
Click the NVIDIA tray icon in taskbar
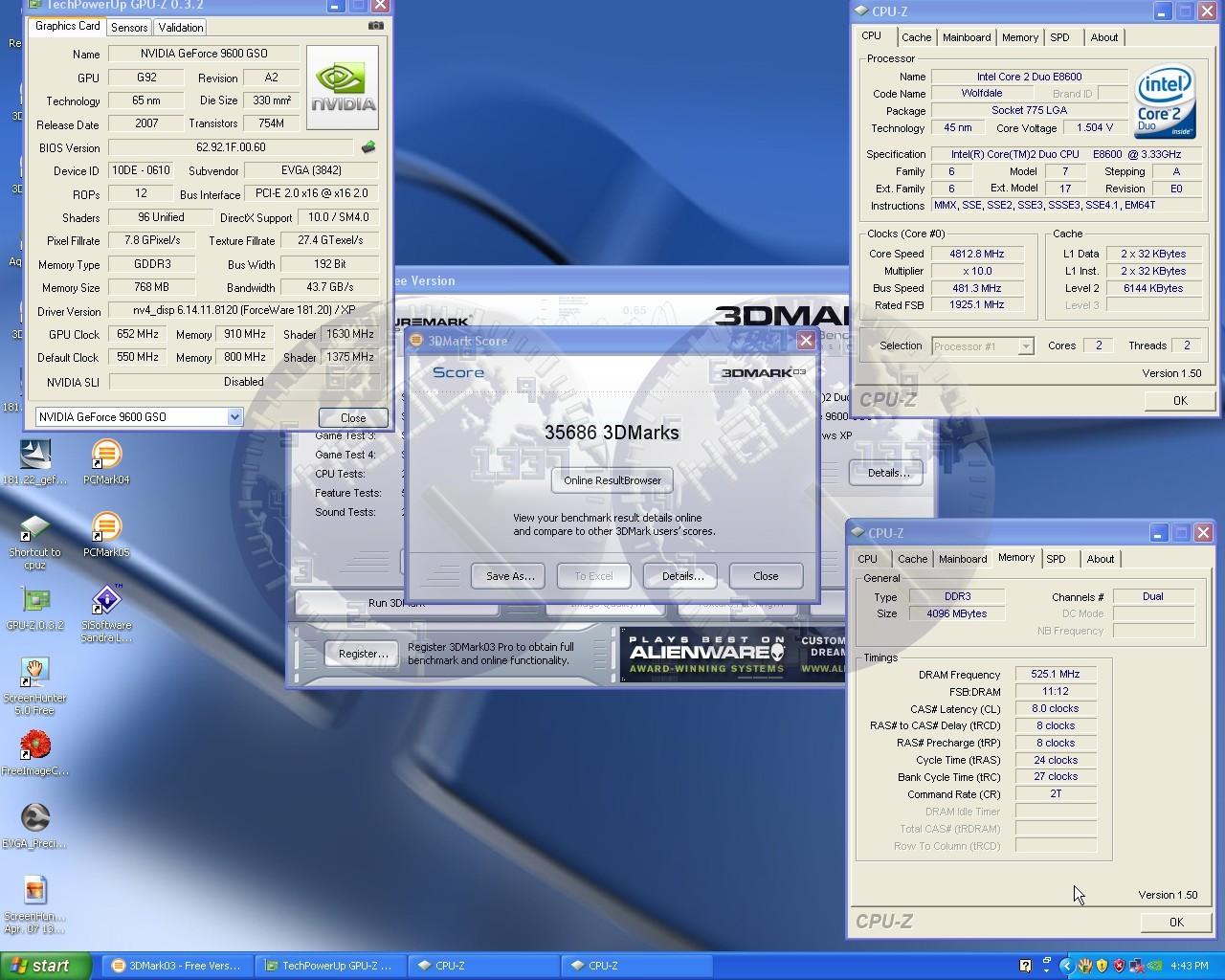[1155, 966]
